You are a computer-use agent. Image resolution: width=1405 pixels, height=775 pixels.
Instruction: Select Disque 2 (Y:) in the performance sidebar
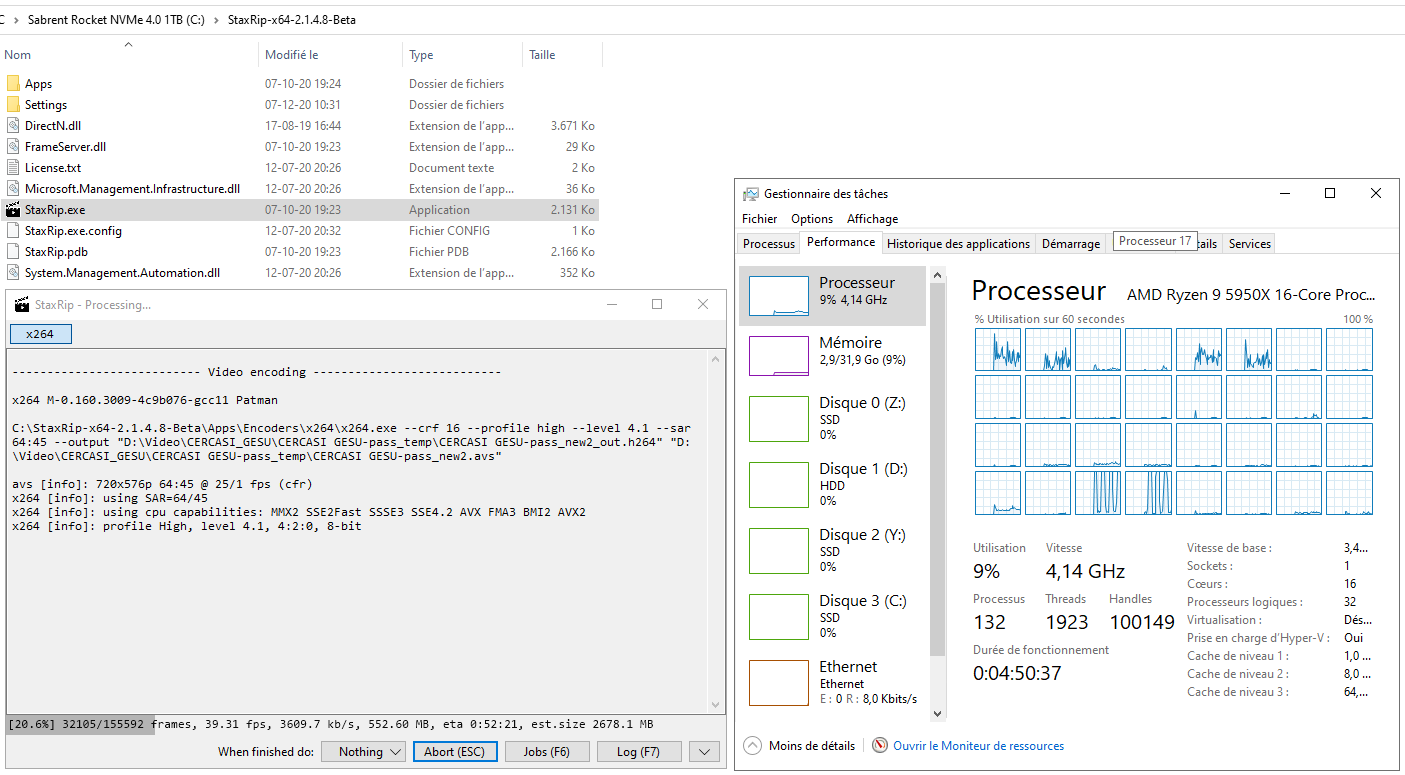point(832,550)
